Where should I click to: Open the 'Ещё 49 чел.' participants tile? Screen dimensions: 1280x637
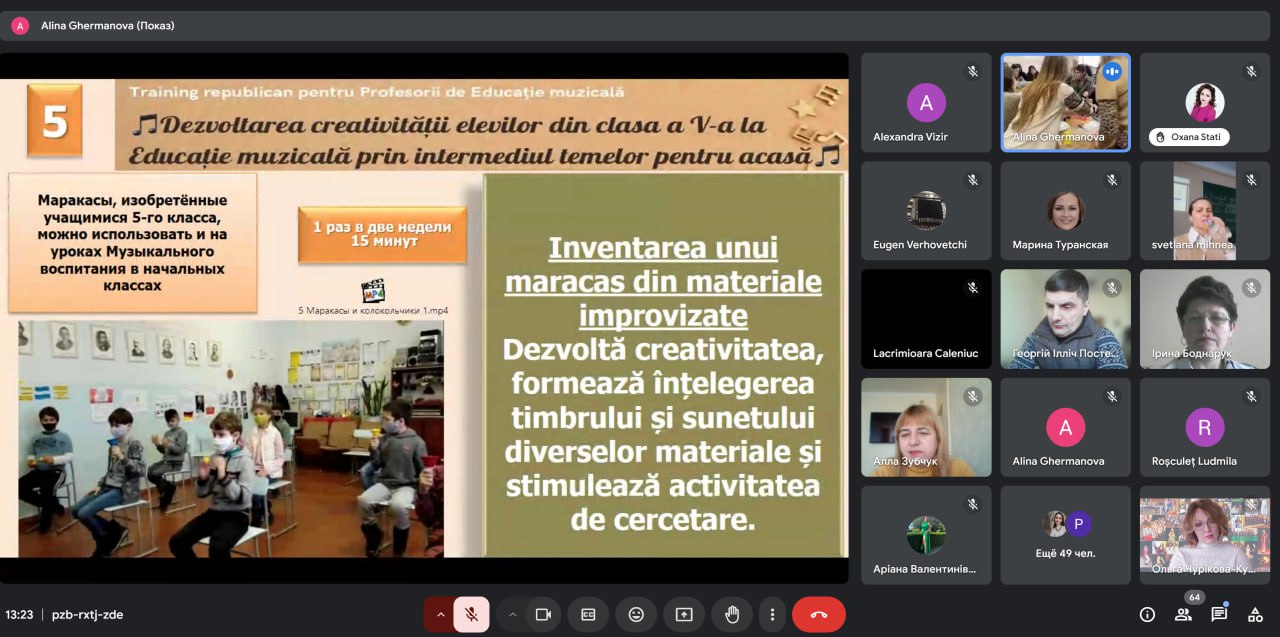coord(1066,535)
